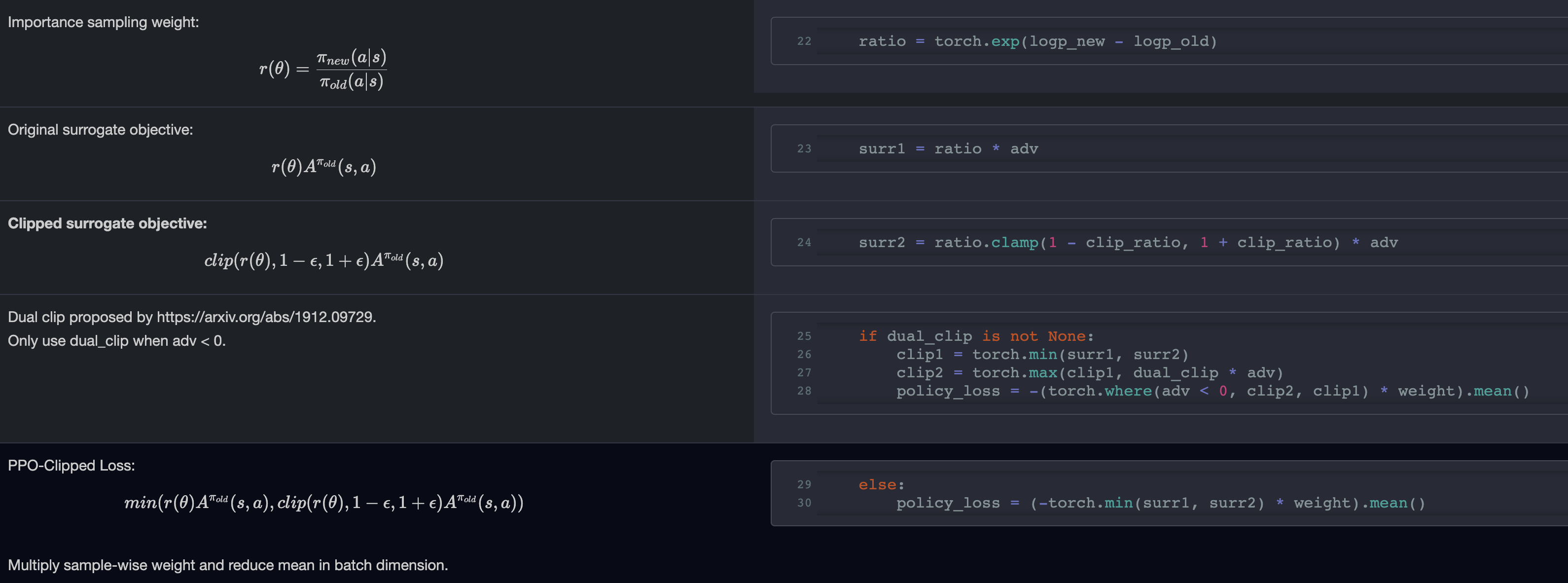Click the 'else:' code line

pos(881,485)
